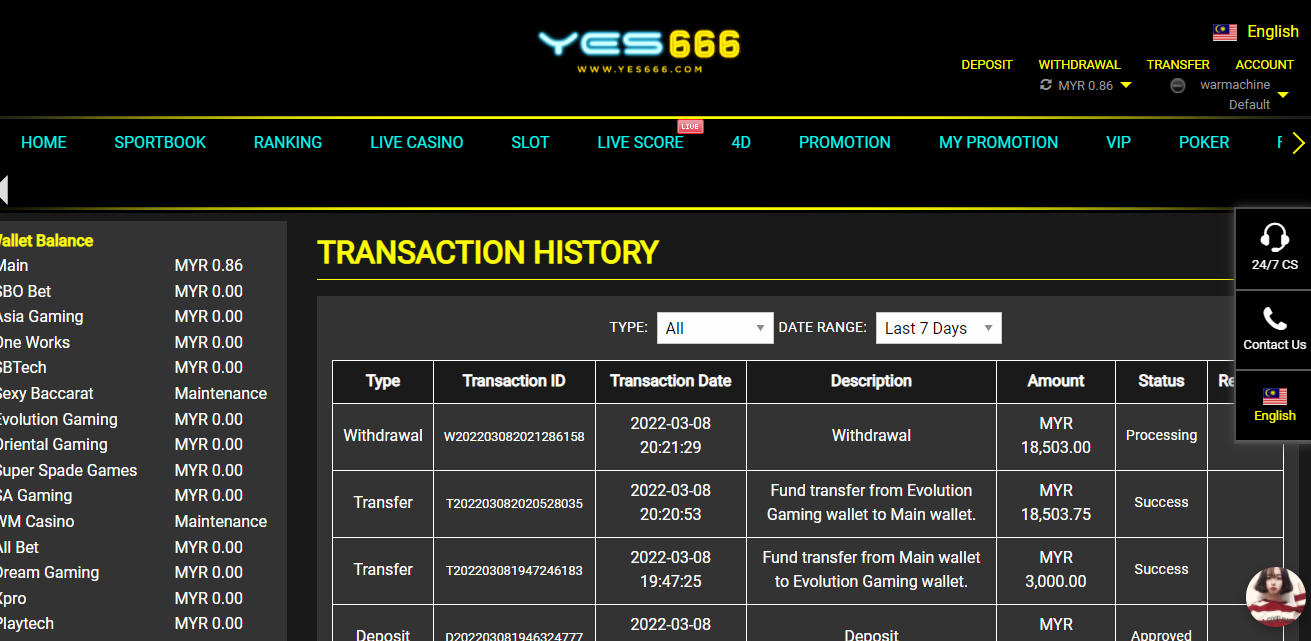Click the left collapse arrow icon
This screenshot has height=641, width=1311.
click(x=4, y=189)
